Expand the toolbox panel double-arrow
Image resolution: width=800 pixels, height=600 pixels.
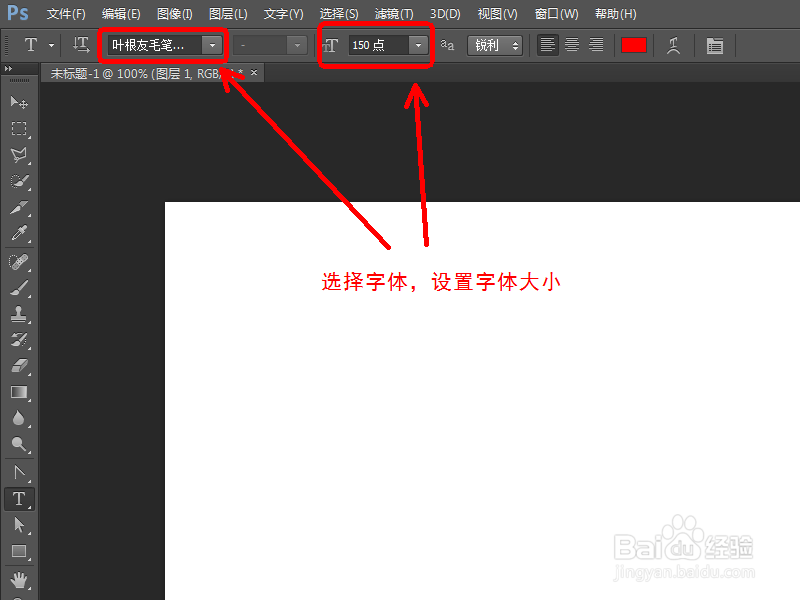[x=8, y=68]
